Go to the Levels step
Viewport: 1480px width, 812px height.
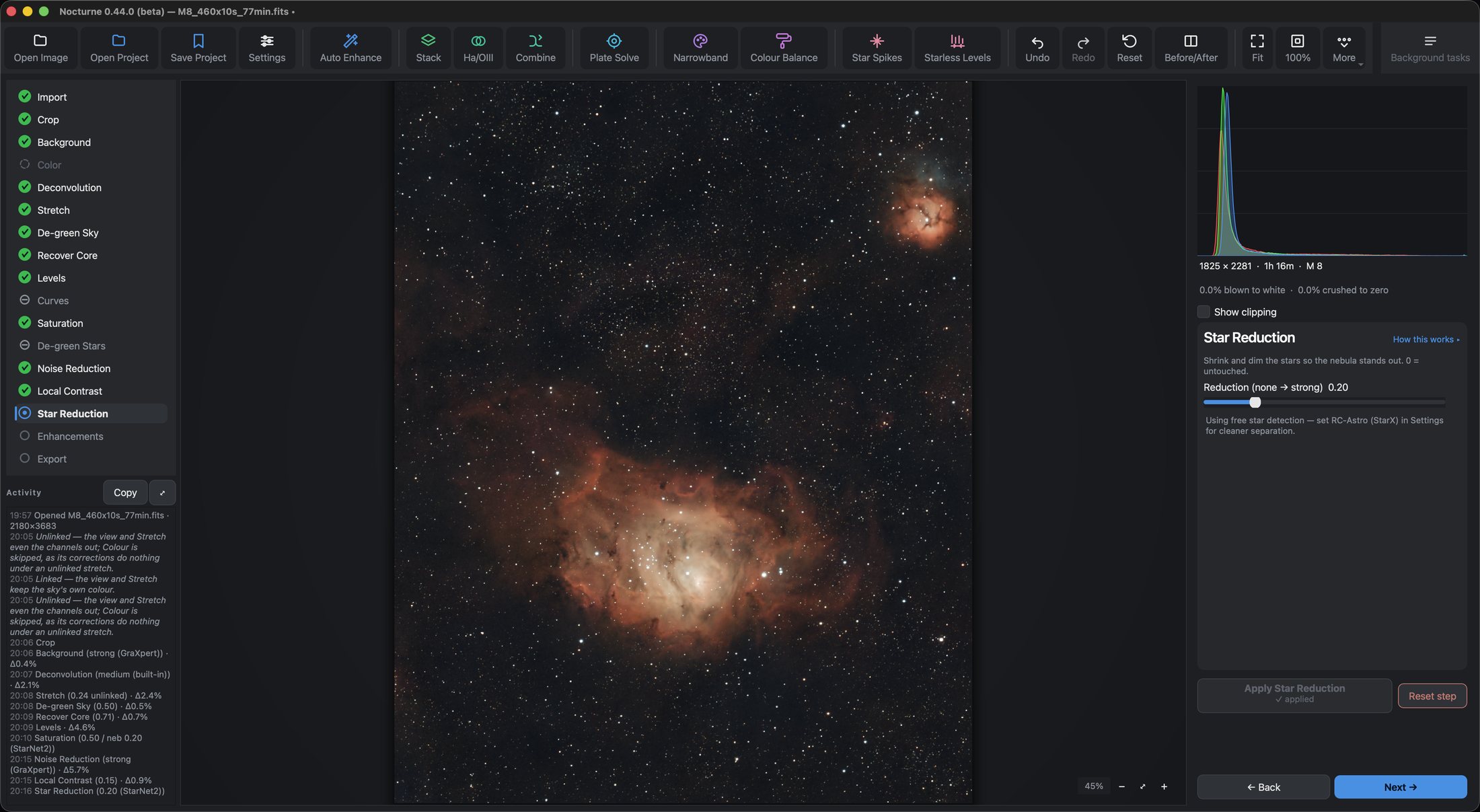tap(91, 278)
